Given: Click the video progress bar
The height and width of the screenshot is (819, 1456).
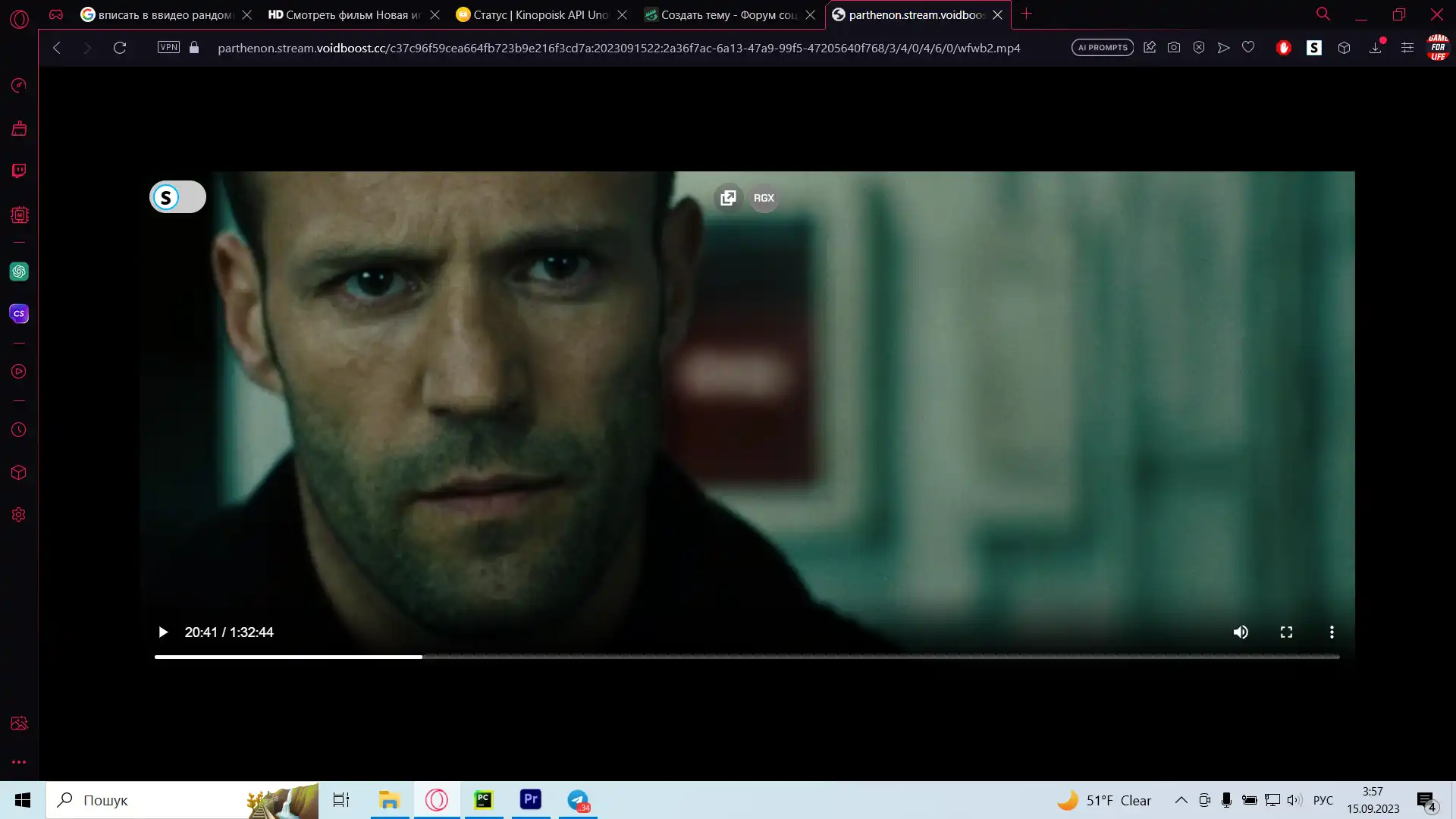Looking at the screenshot, I should pyautogui.click(x=747, y=657).
